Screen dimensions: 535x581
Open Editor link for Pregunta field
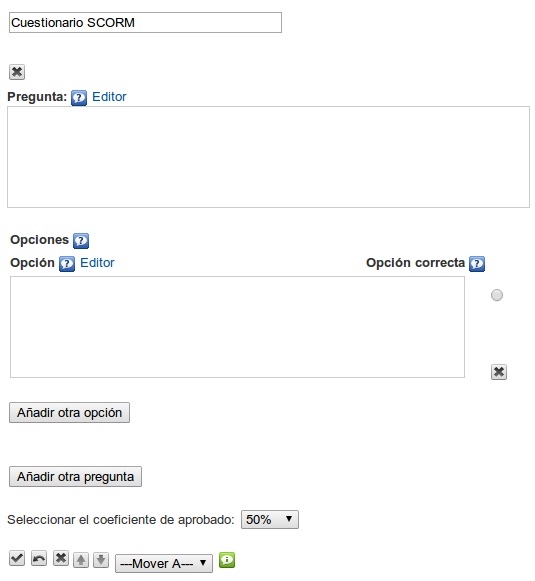click(109, 97)
